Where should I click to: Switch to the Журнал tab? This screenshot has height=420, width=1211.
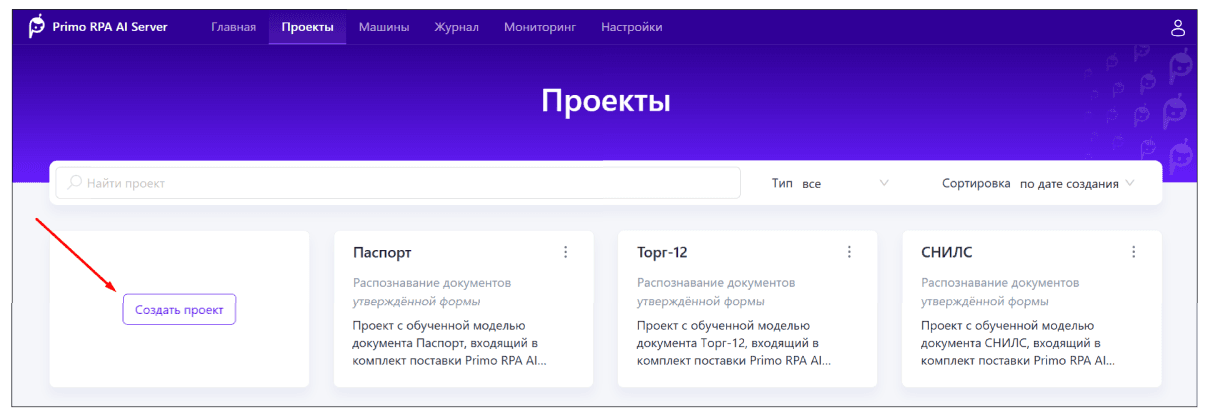click(456, 27)
